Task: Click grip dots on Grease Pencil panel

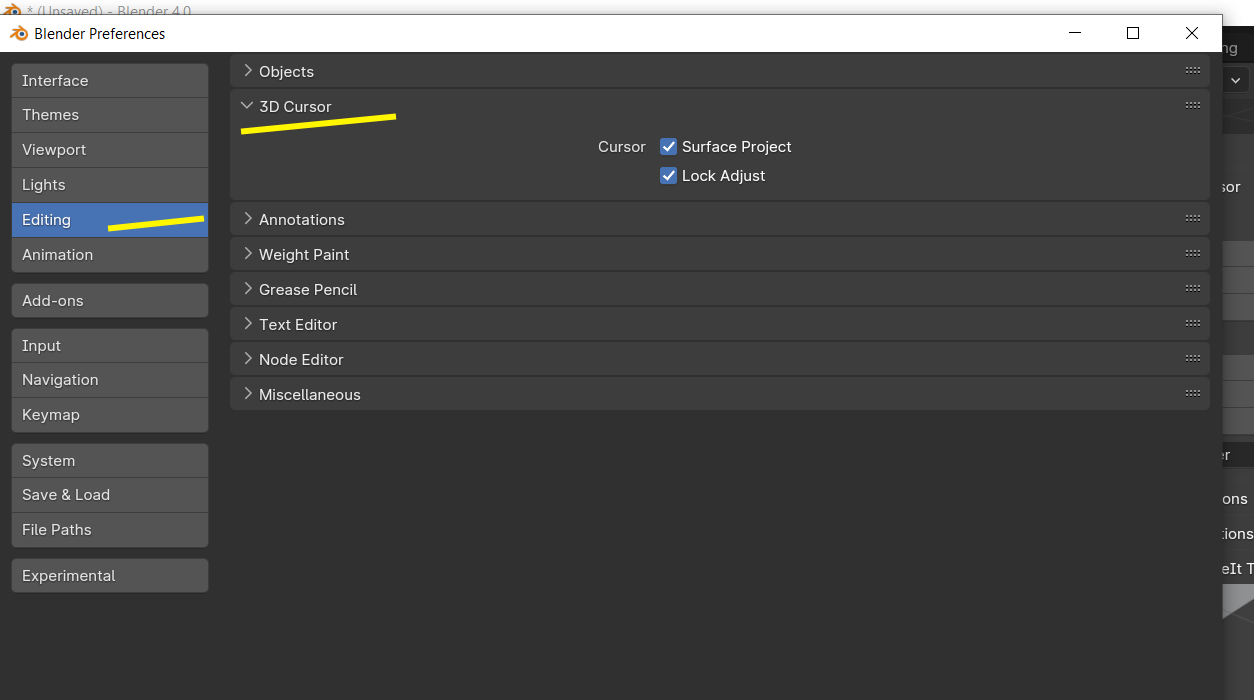Action: [x=1192, y=289]
